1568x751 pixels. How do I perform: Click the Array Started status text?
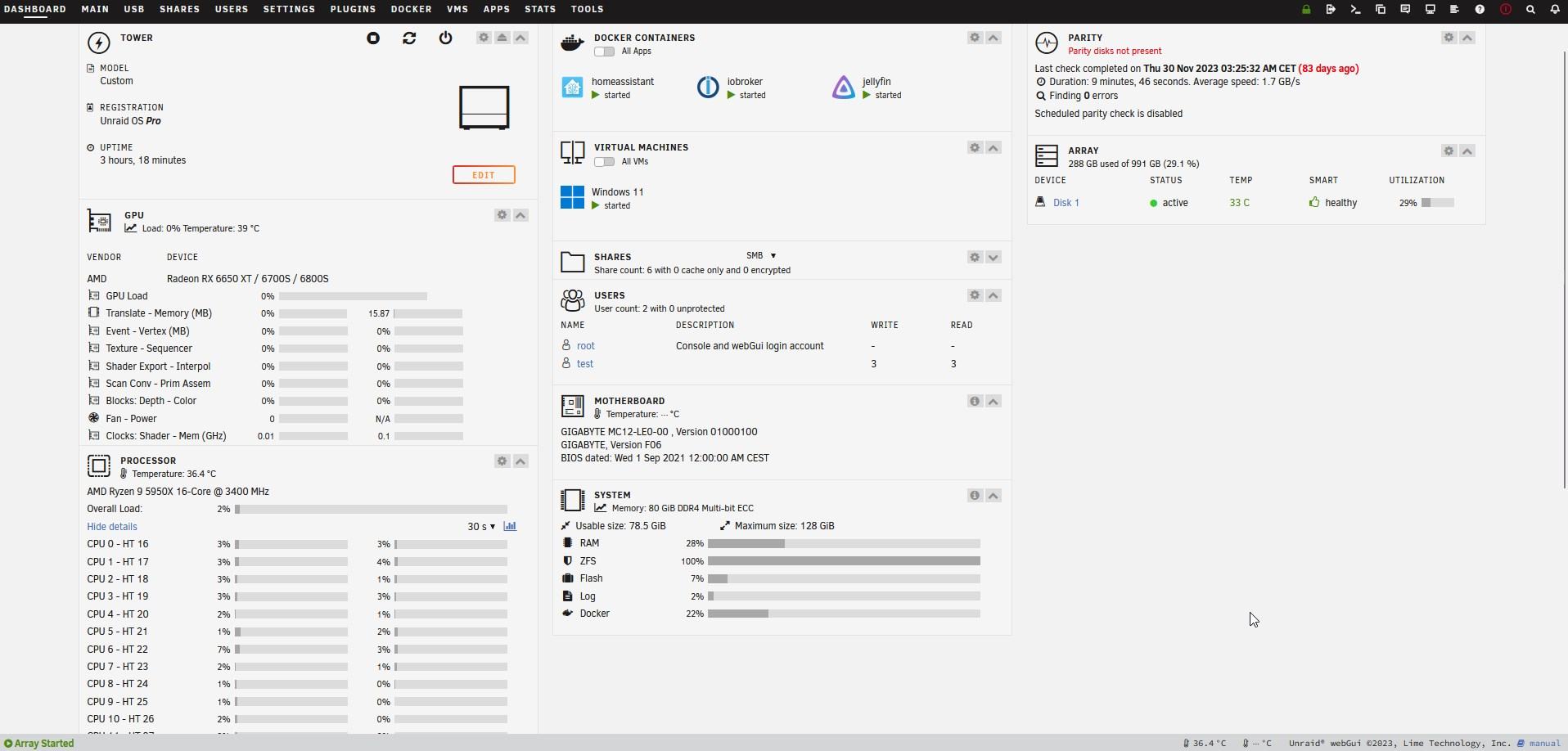click(x=44, y=744)
